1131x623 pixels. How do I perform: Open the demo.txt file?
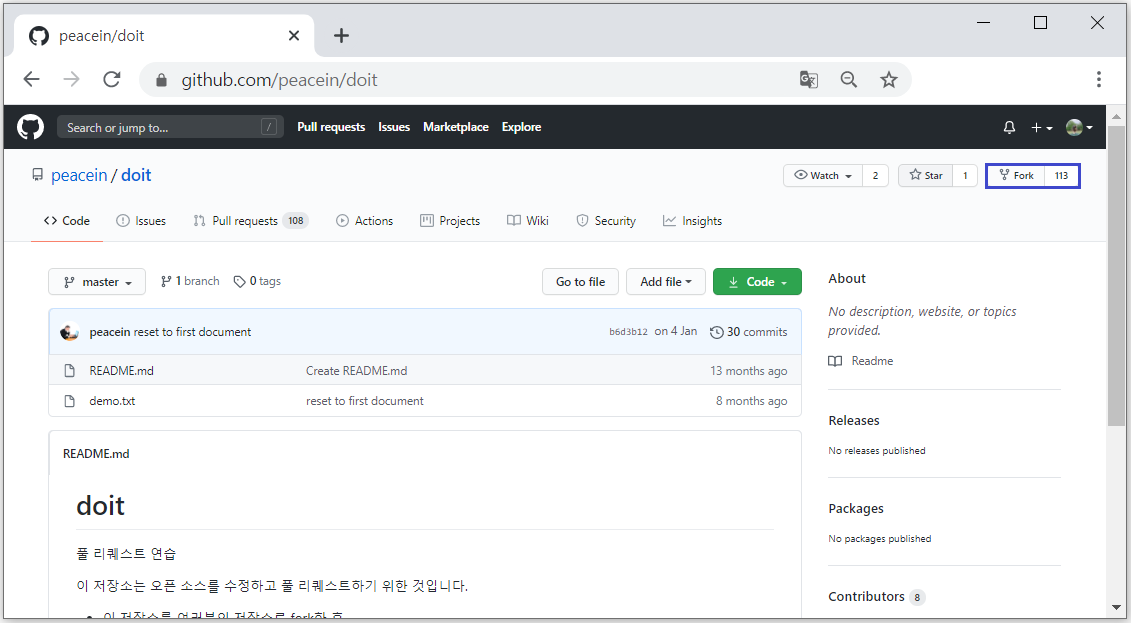[113, 401]
